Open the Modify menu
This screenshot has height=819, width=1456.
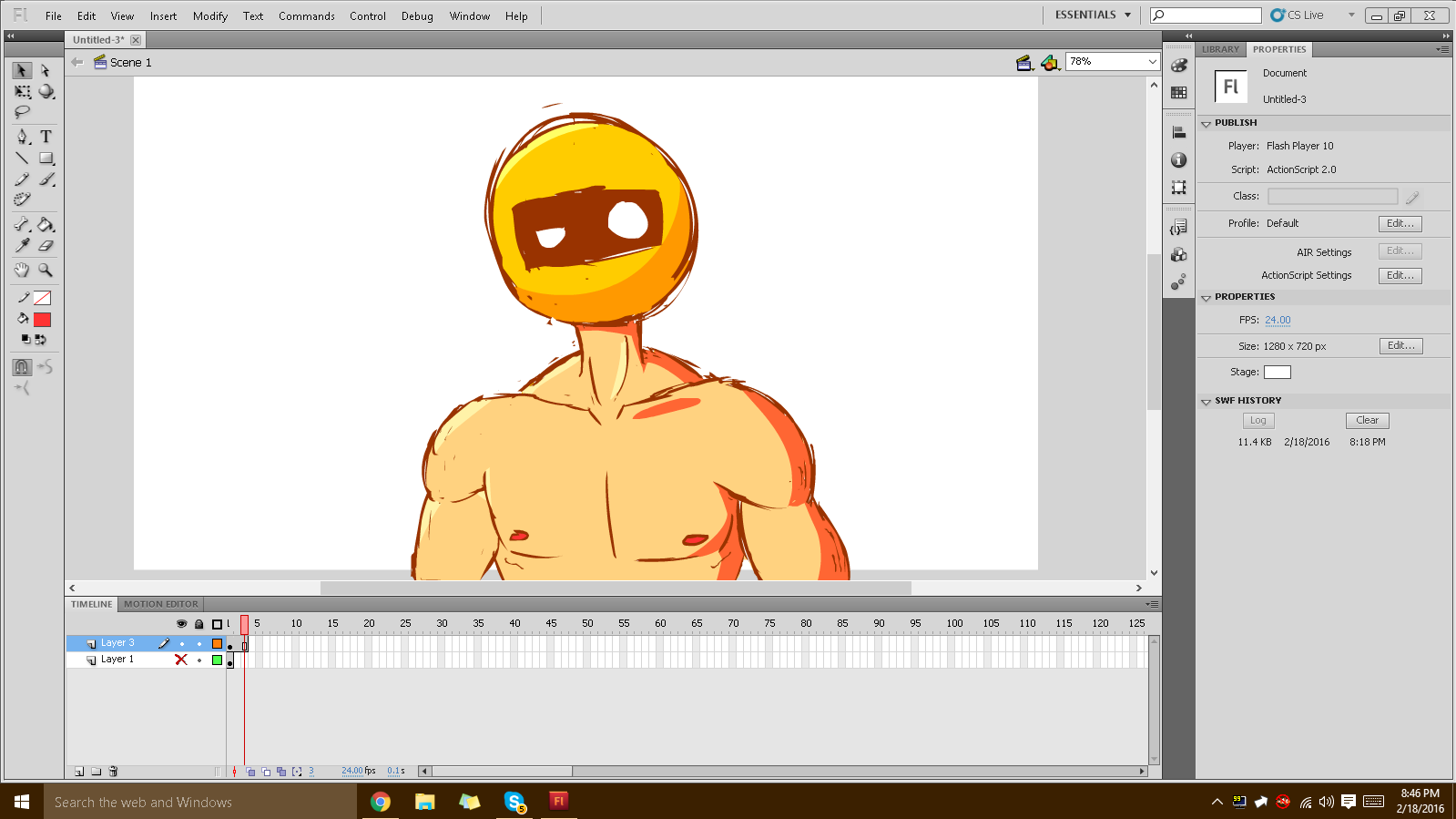pos(209,16)
